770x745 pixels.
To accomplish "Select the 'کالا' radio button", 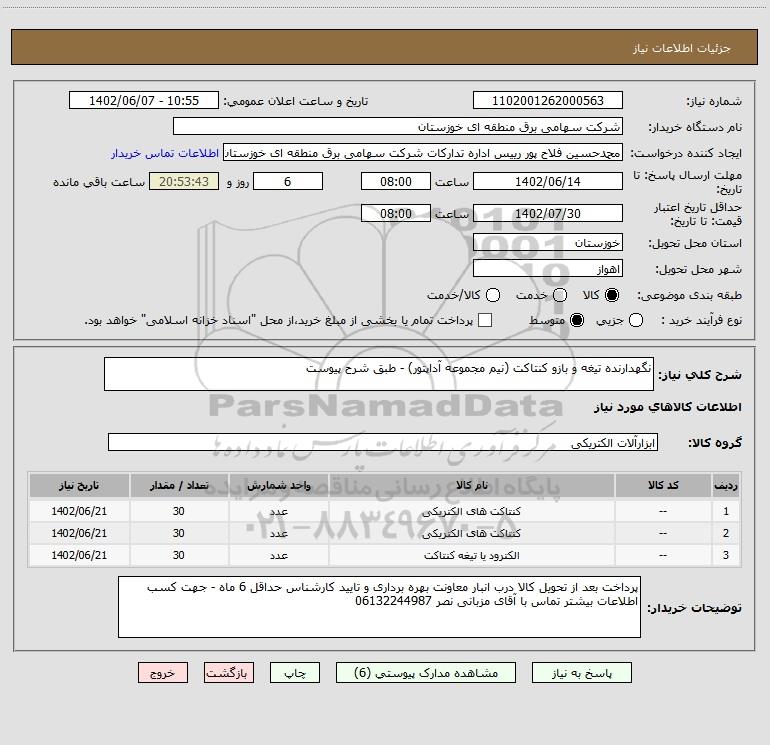I will click(x=613, y=296).
